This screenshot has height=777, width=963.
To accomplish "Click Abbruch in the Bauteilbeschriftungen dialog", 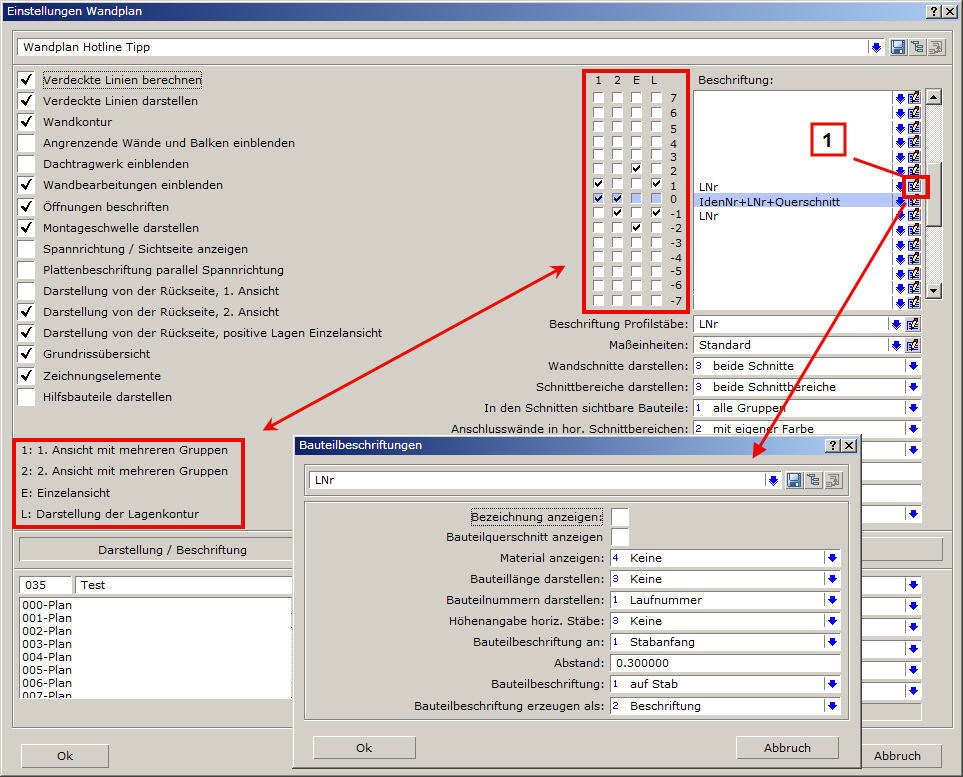I will click(x=787, y=748).
